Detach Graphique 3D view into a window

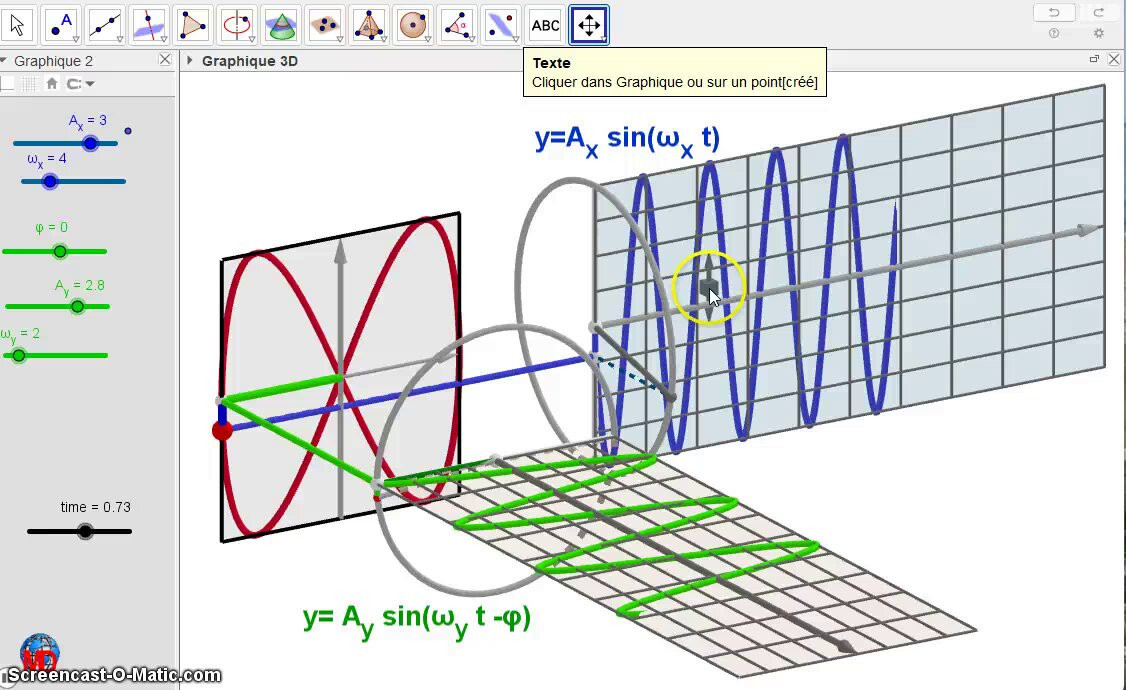[x=1094, y=59]
